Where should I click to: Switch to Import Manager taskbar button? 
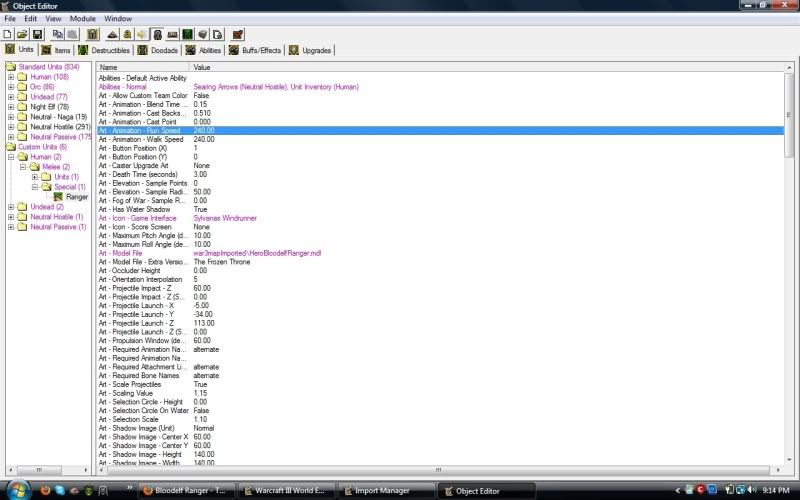386,490
